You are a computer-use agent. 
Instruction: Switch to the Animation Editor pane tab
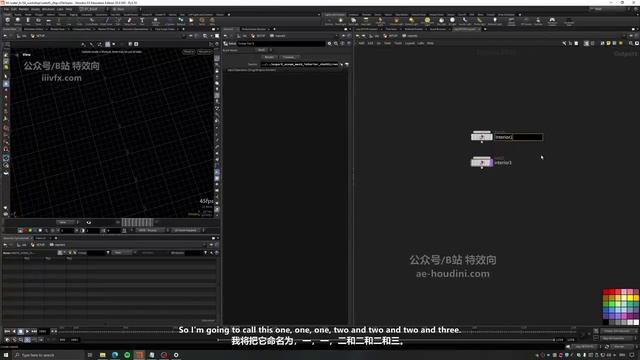[x=33, y=29]
